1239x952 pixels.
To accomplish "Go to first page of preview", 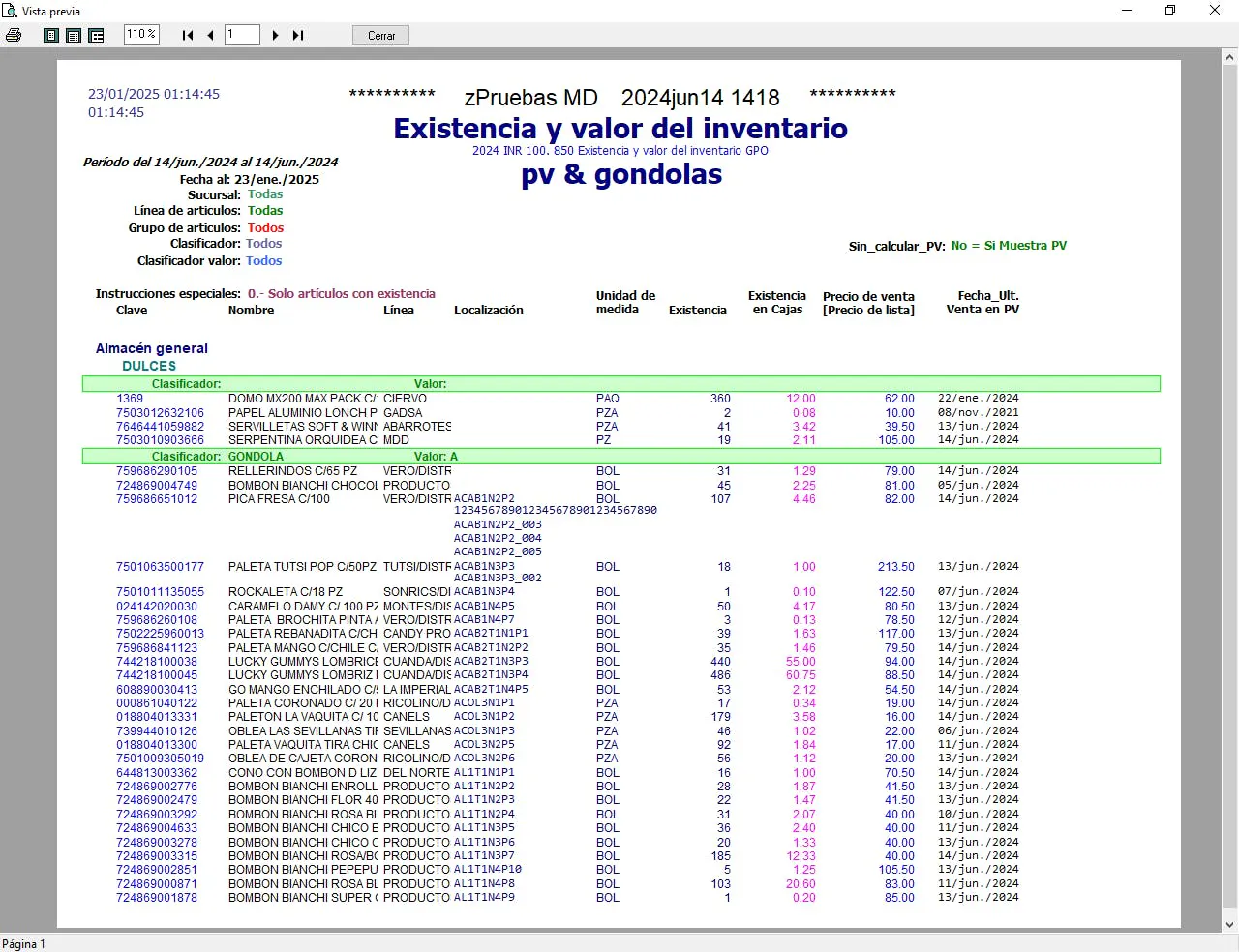I will pos(188,35).
